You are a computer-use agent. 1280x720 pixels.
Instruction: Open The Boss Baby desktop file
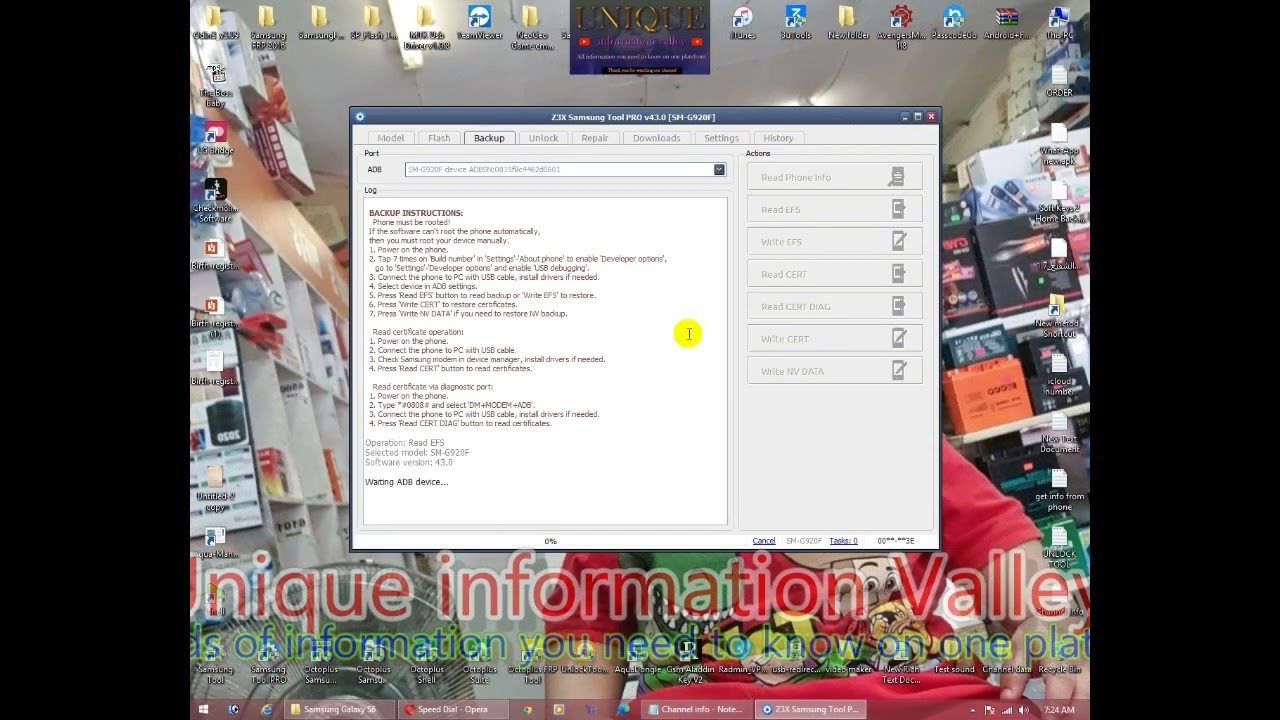[x=215, y=86]
